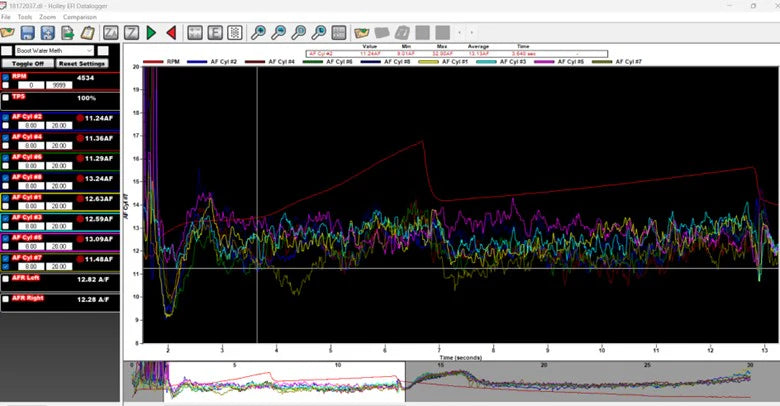Click the 'E' boxed toolbar icon

pos(215,33)
